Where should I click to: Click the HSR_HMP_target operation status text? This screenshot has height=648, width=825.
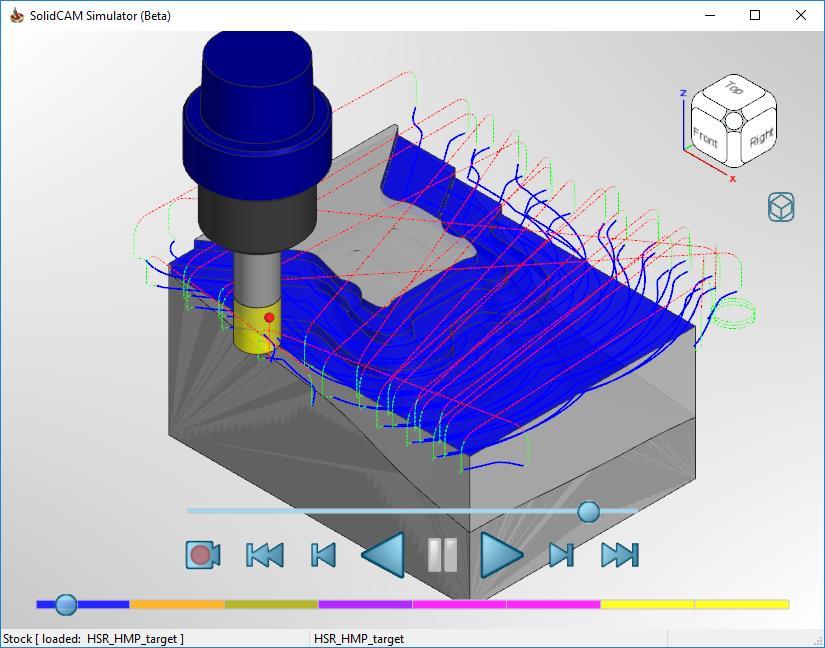click(359, 639)
